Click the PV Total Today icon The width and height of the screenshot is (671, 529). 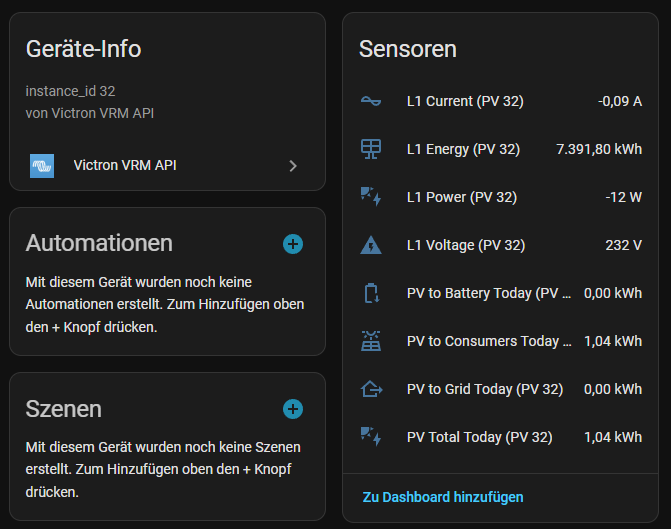point(371,437)
